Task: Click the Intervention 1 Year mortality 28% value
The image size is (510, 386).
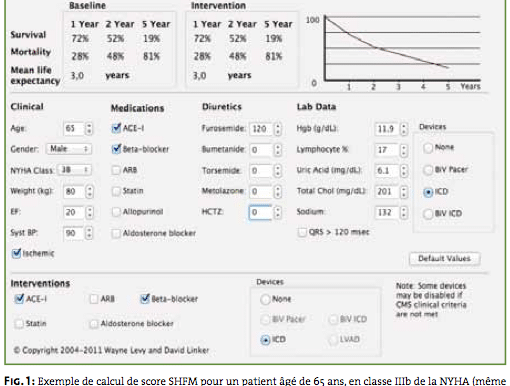Action: [202, 56]
